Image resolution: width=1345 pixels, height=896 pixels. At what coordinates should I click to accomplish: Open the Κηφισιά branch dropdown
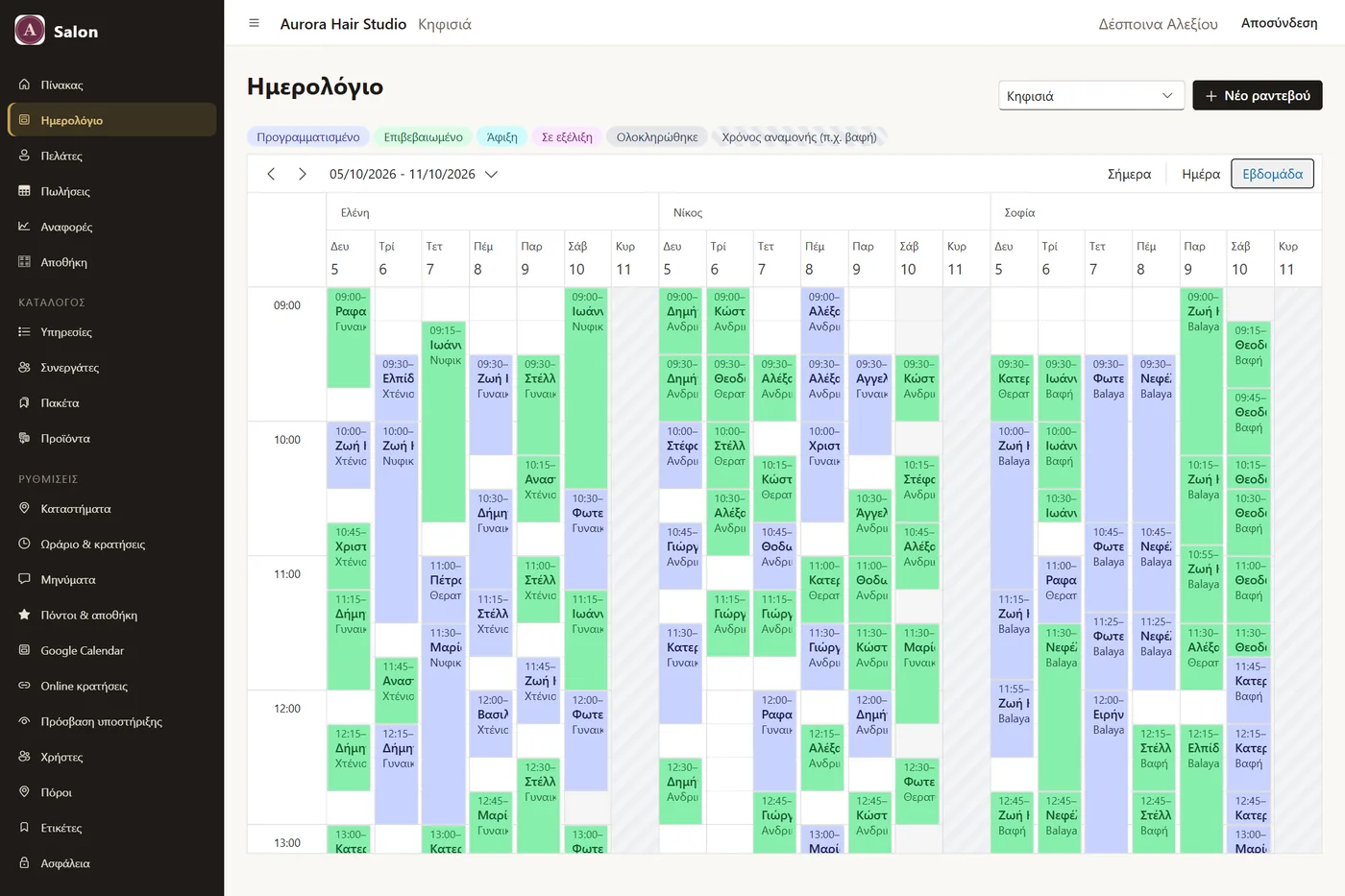[x=1090, y=96]
